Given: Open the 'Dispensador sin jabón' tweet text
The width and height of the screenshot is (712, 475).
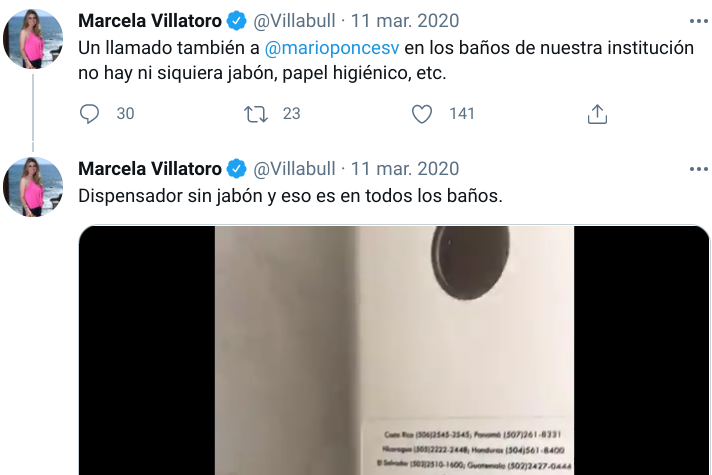Looking at the screenshot, I should (x=291, y=196).
